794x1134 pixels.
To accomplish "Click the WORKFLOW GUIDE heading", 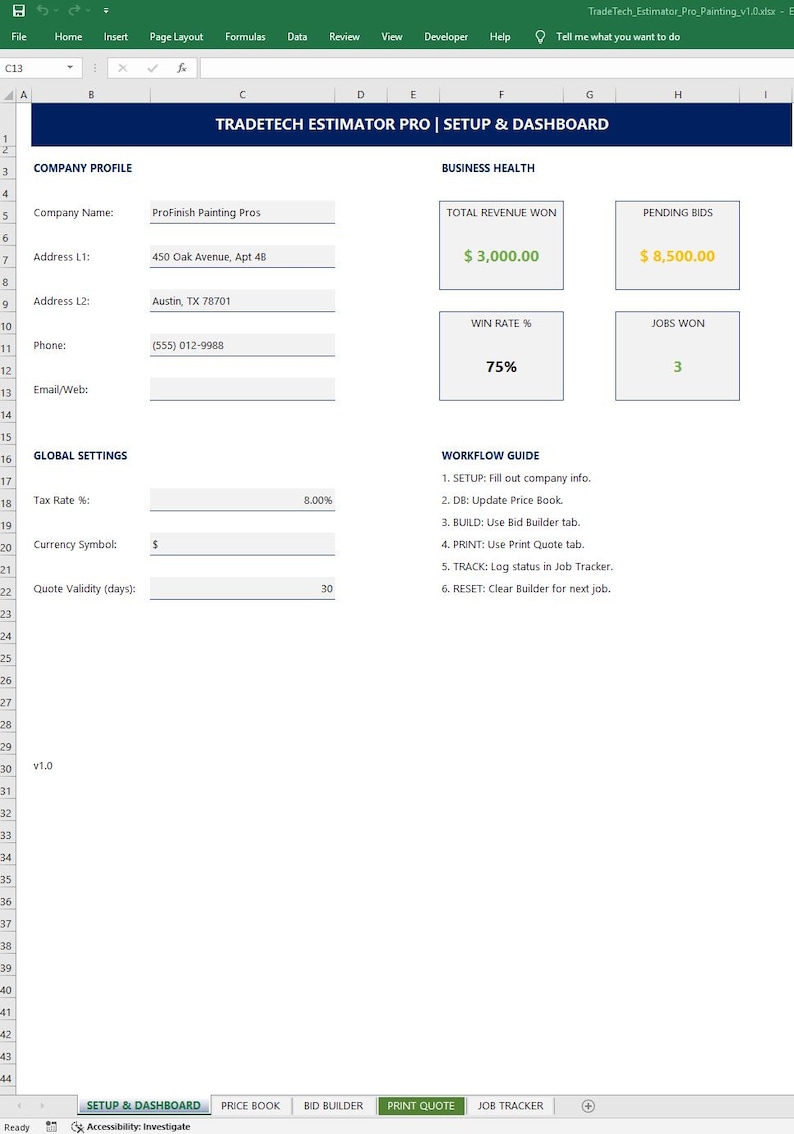I will click(x=490, y=456).
